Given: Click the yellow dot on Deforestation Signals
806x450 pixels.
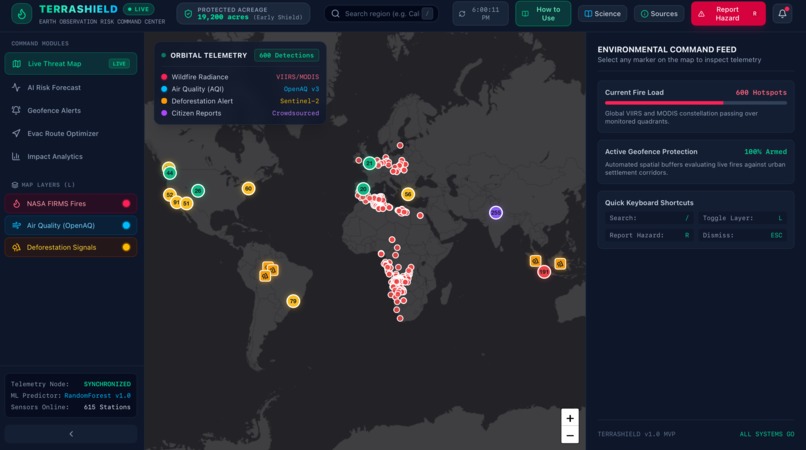Looking at the screenshot, I should (x=126, y=247).
